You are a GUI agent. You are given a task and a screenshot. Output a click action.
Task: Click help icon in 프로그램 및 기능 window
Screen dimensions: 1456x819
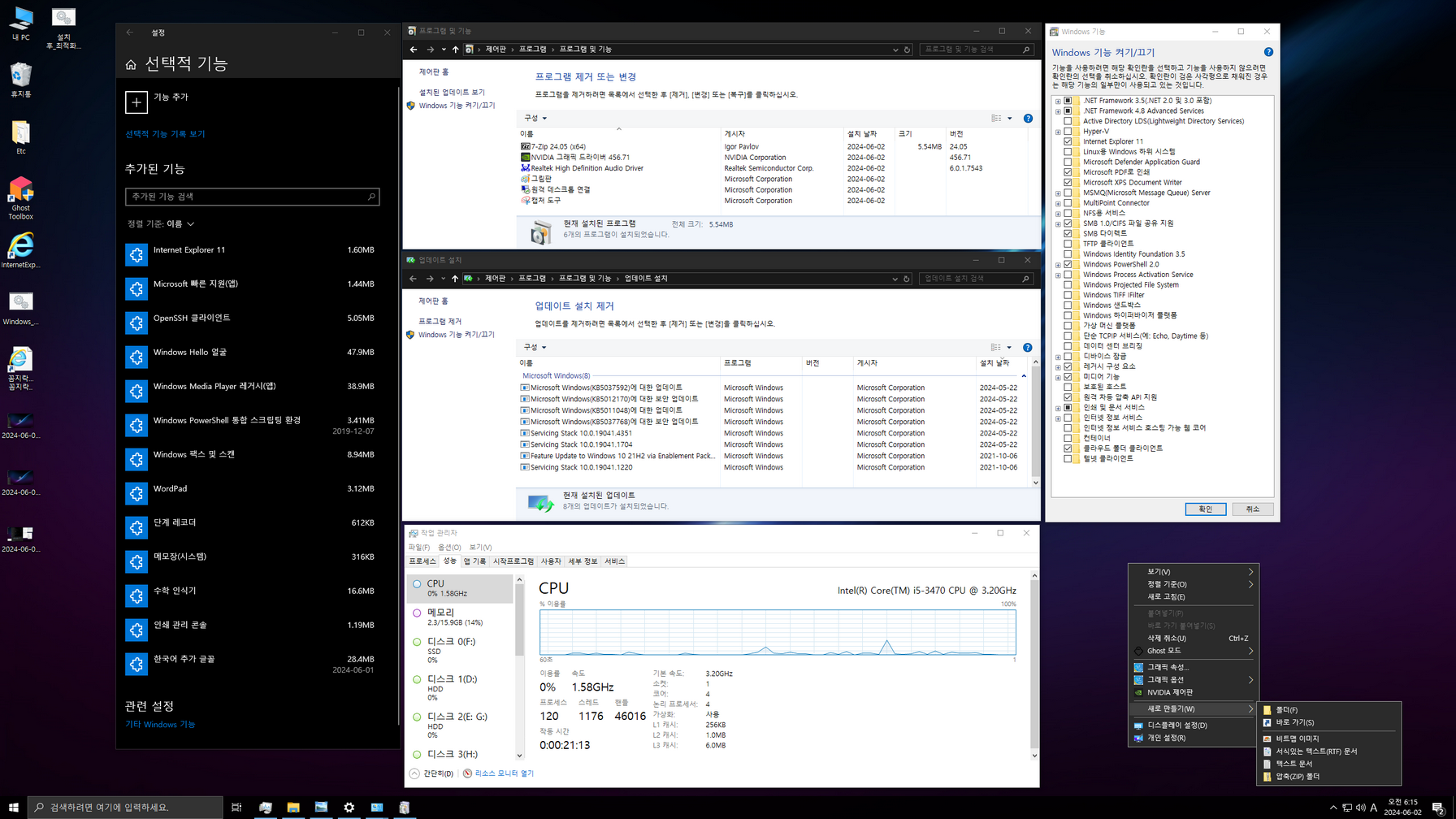click(x=1028, y=119)
